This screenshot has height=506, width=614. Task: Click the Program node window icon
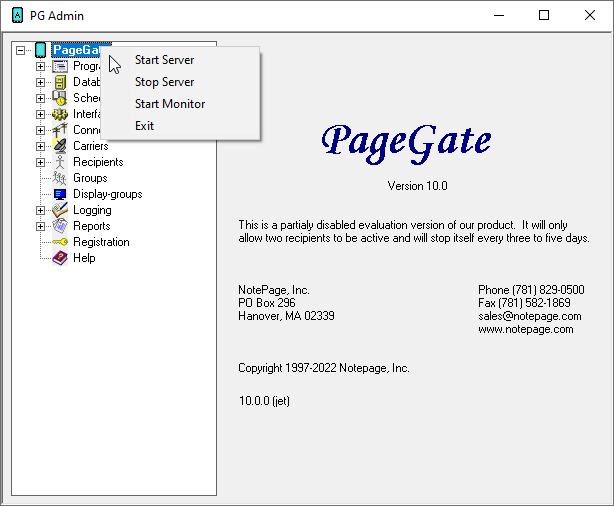pos(60,66)
